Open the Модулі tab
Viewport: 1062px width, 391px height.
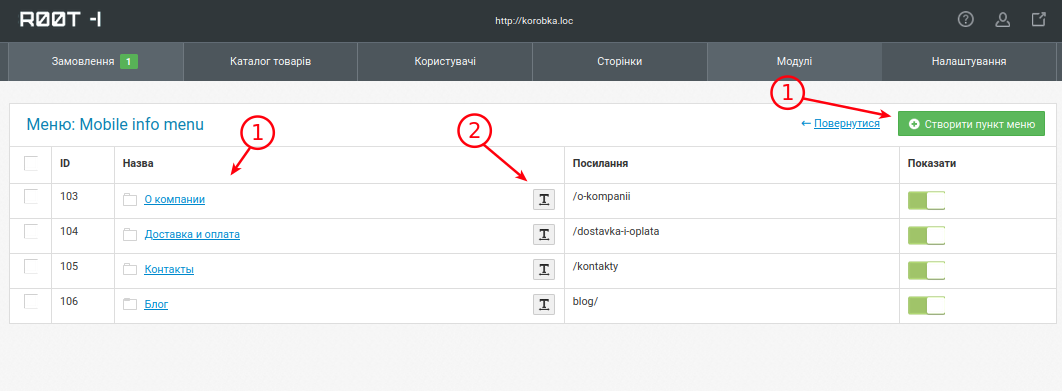[794, 62]
